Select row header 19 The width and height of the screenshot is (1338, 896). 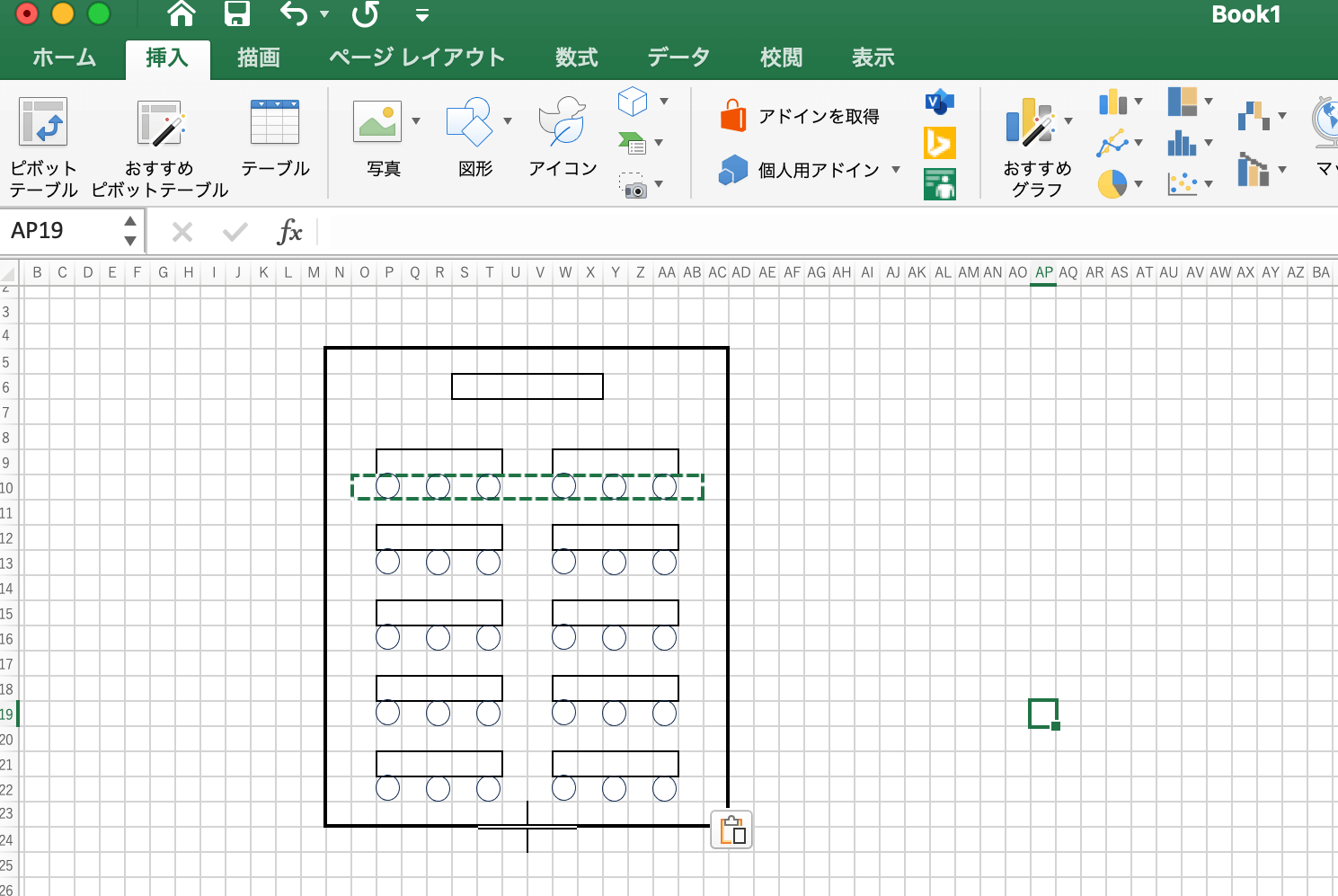pyautogui.click(x=8, y=714)
